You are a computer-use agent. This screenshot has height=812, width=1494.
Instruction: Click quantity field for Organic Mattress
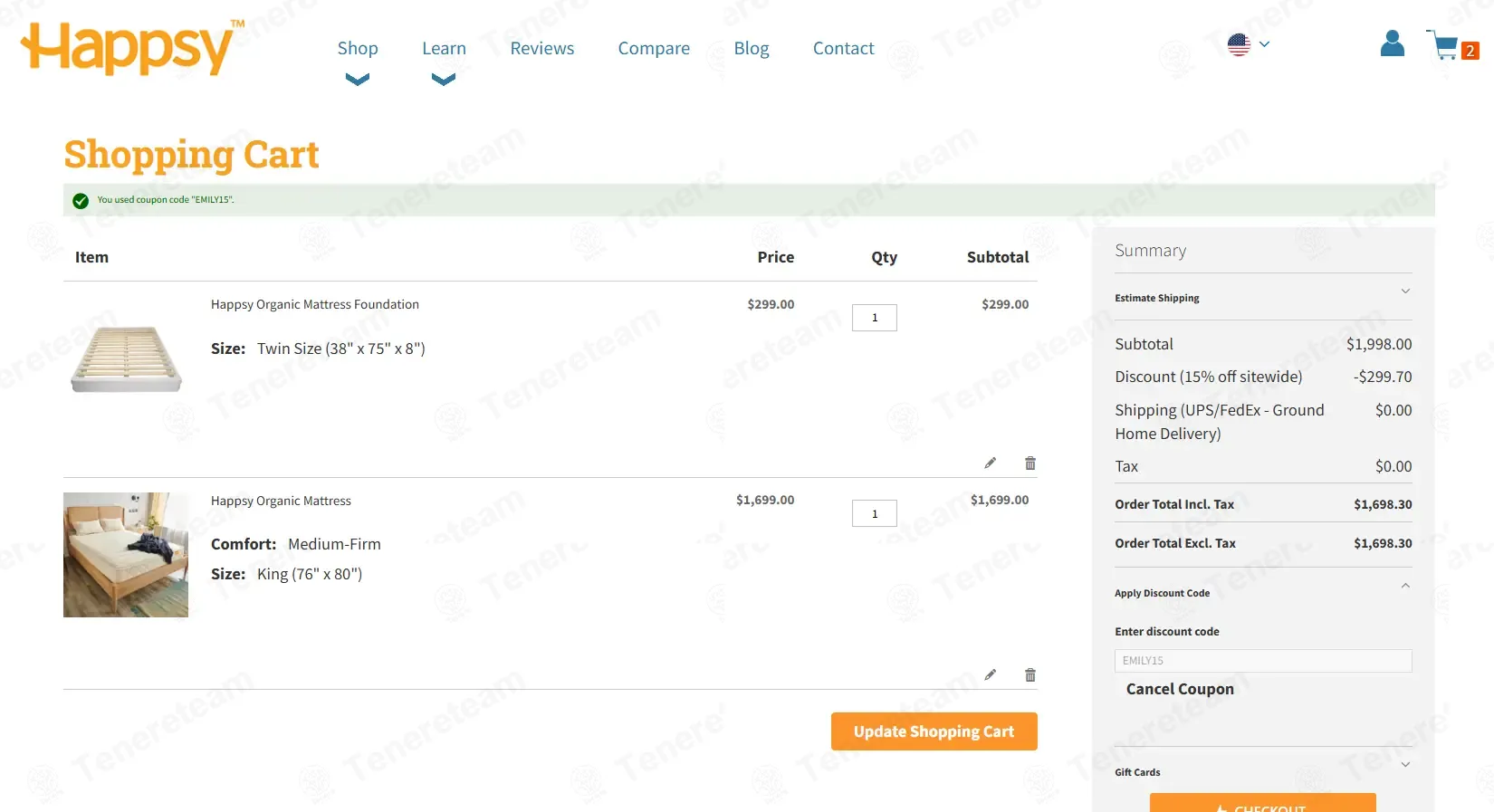[874, 513]
